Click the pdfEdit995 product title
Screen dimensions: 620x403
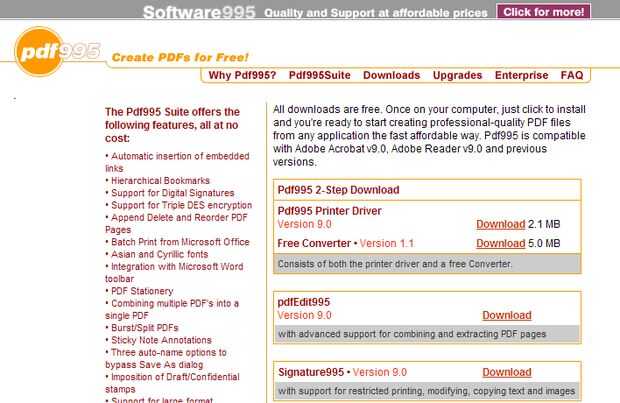point(304,302)
